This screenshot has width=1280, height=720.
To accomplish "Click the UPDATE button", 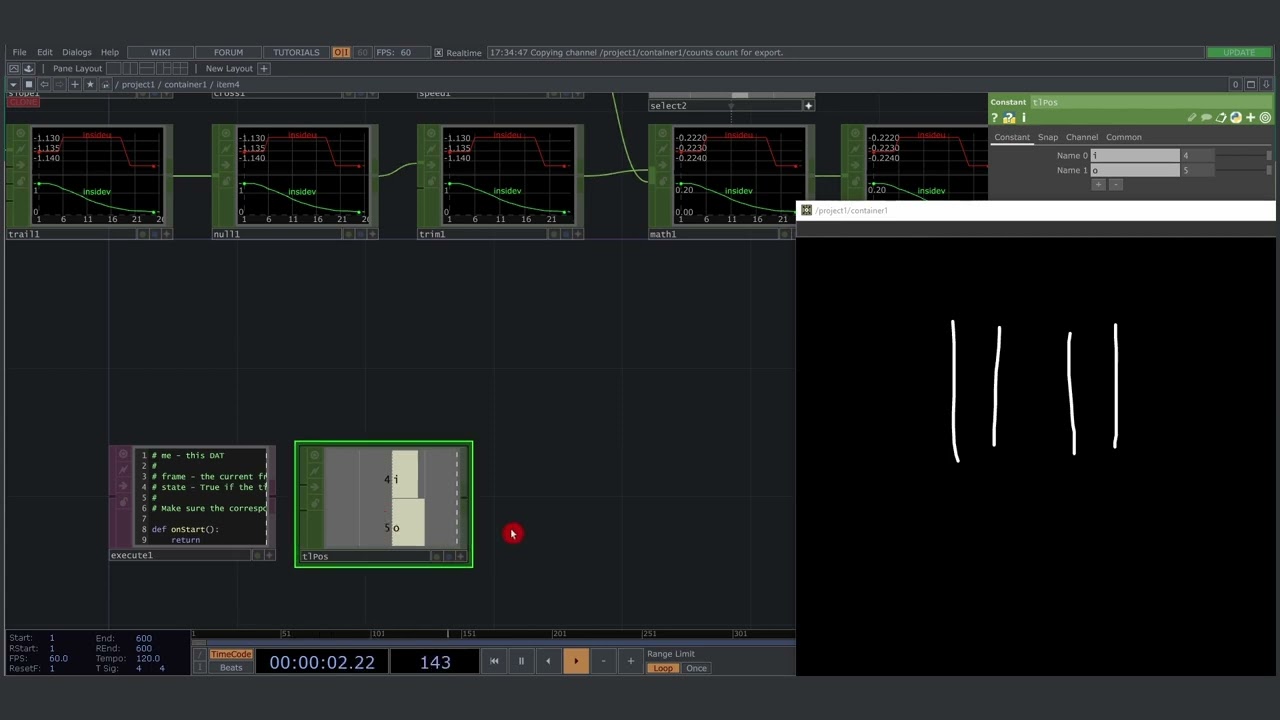I will [x=1239, y=52].
